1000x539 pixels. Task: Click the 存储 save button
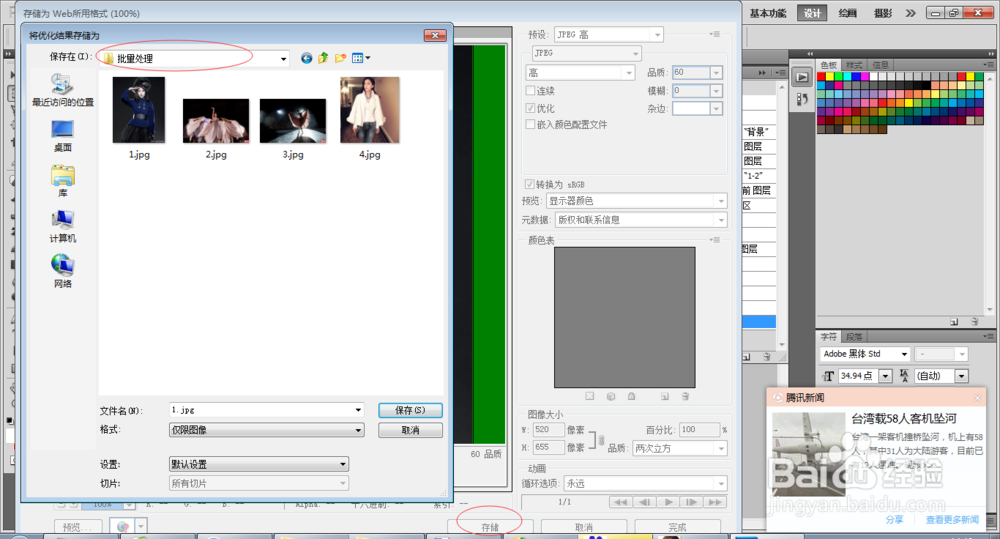[x=490, y=527]
